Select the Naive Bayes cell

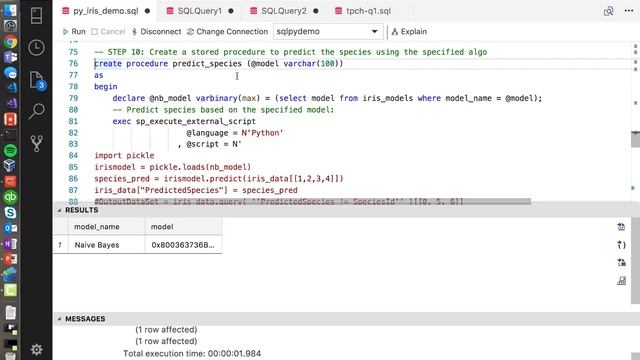[x=106, y=245]
